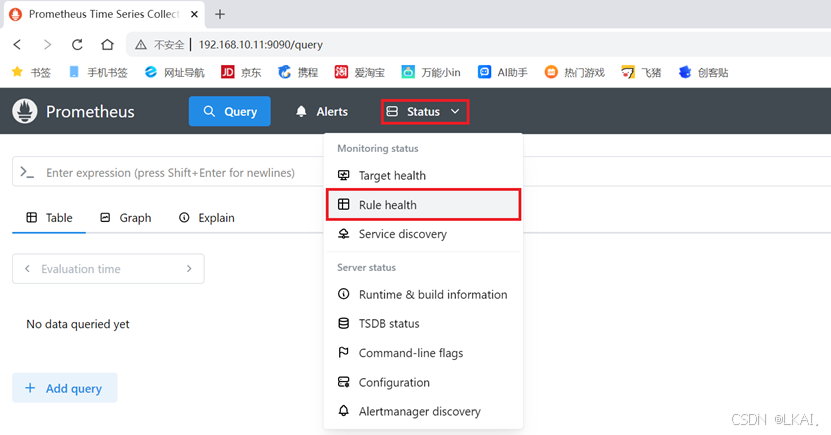Viewport: 831px width, 435px height.
Task: Open Command-line flags menu item
Action: coord(423,352)
